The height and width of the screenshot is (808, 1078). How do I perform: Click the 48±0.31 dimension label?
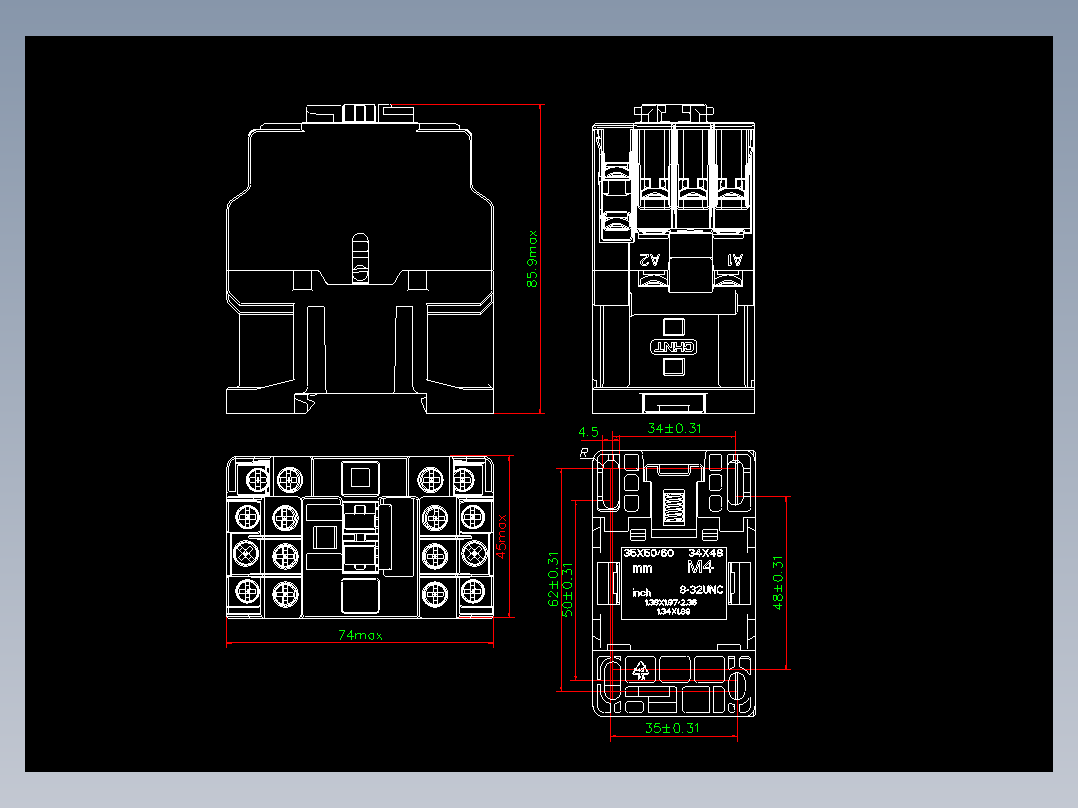[x=778, y=582]
